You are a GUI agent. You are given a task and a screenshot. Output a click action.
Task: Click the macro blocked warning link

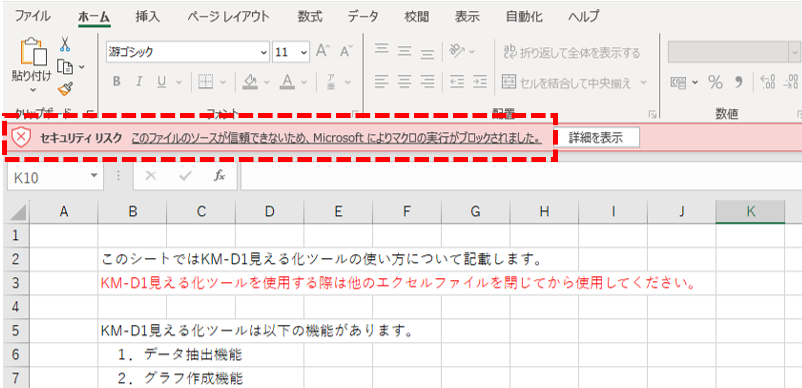(337, 138)
